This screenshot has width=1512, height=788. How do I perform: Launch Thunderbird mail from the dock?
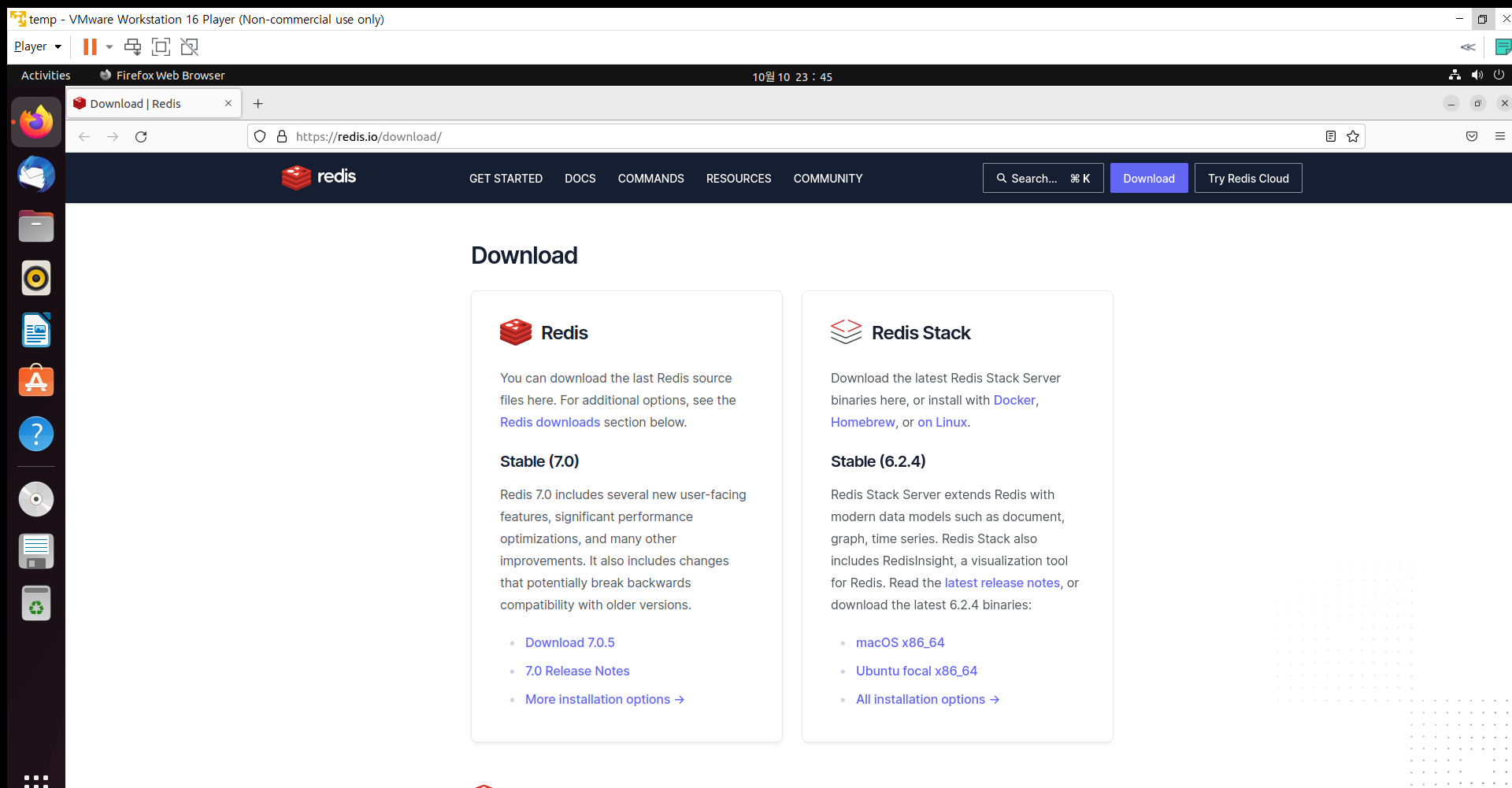36,174
